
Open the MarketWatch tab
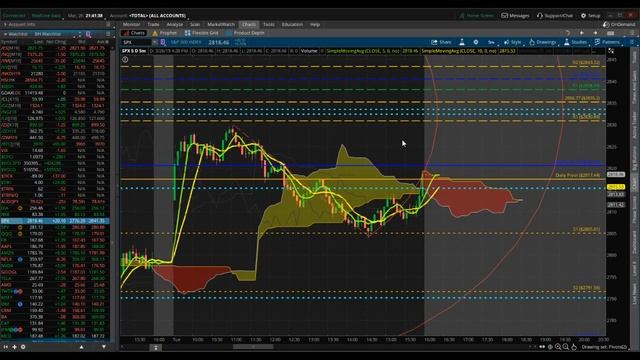(x=220, y=24)
